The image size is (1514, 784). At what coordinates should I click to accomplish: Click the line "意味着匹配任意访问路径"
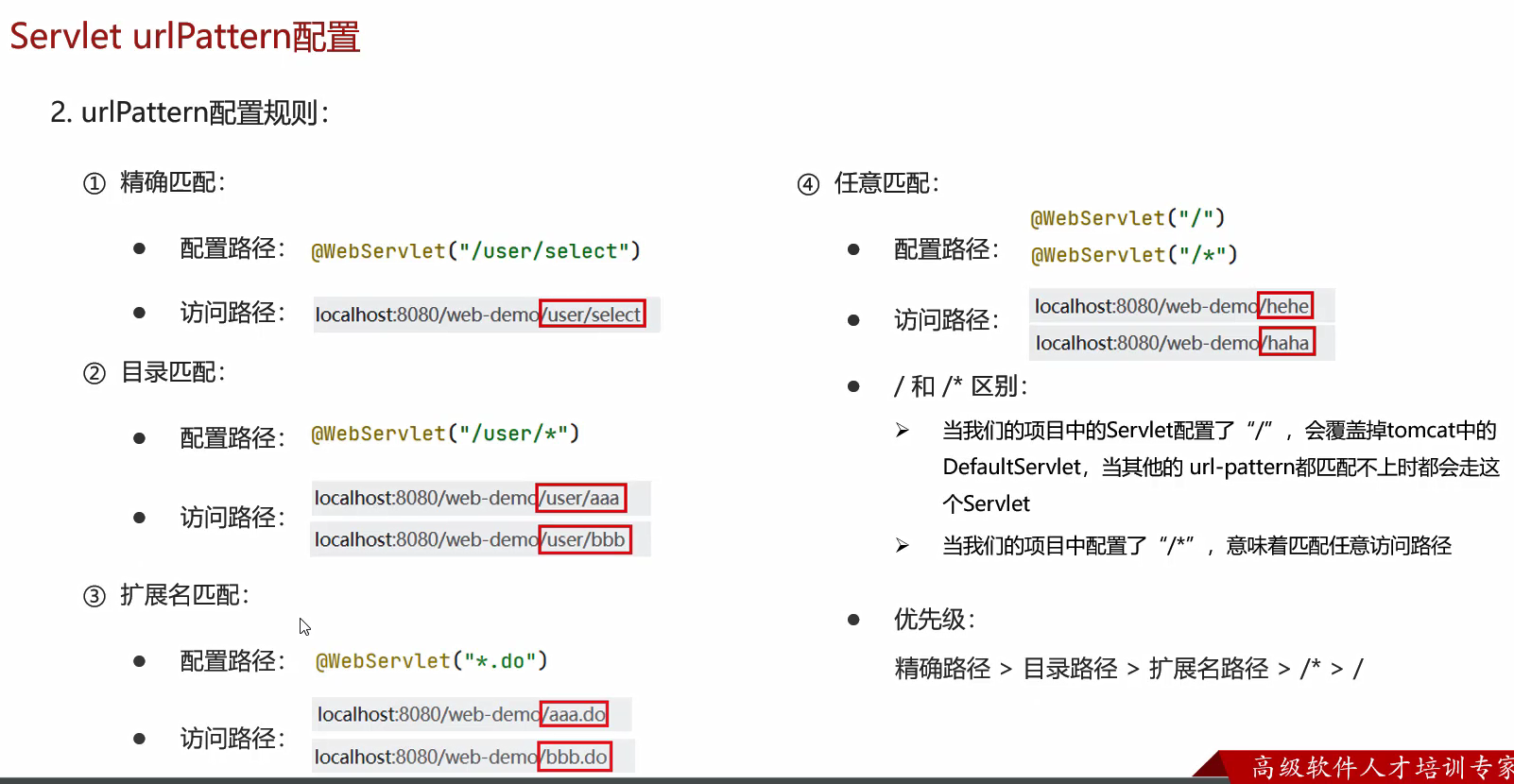point(1196,546)
